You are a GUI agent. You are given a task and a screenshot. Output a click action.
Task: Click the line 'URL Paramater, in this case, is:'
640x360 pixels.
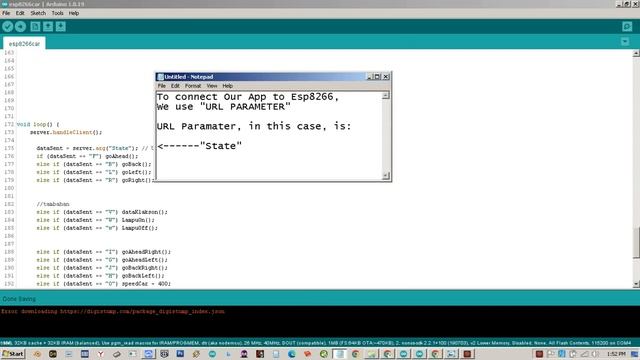click(x=254, y=126)
